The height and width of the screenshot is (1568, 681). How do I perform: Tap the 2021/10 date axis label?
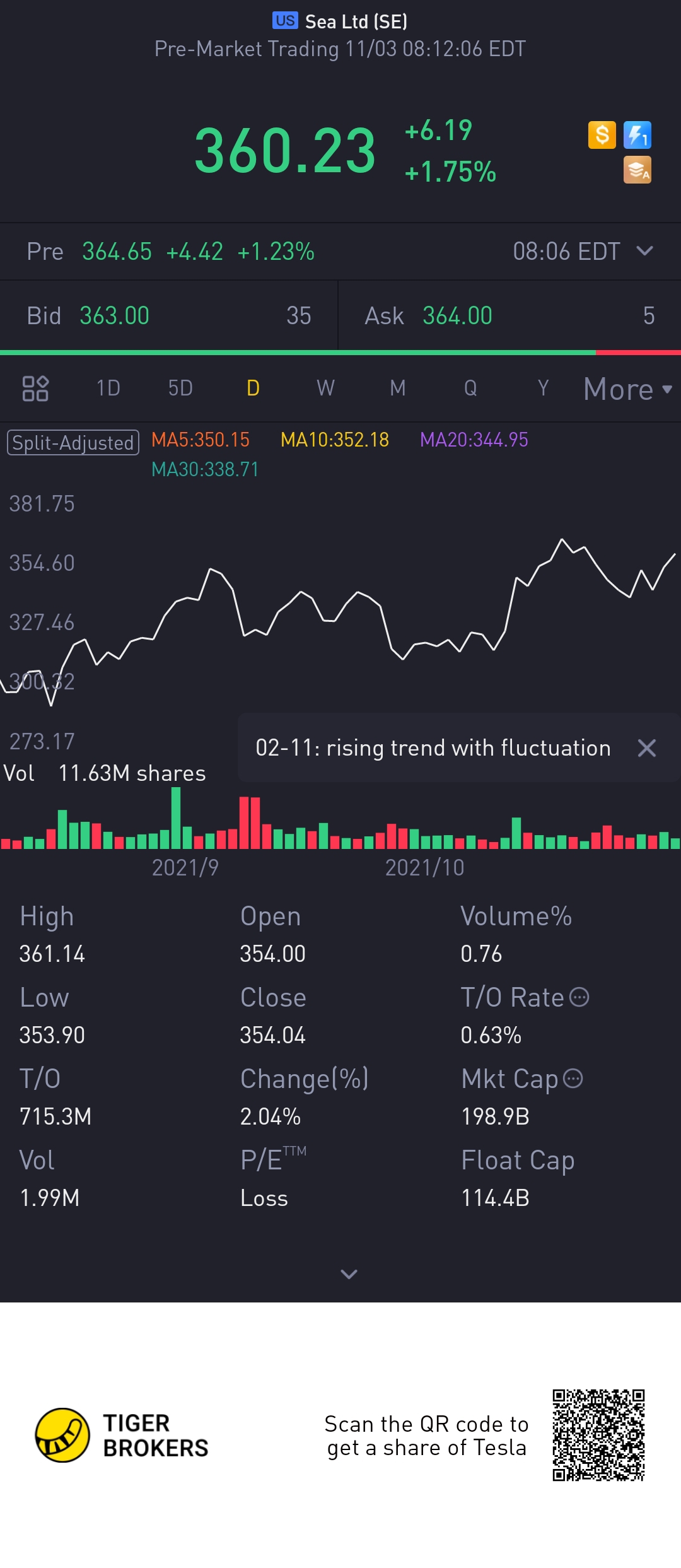424,868
